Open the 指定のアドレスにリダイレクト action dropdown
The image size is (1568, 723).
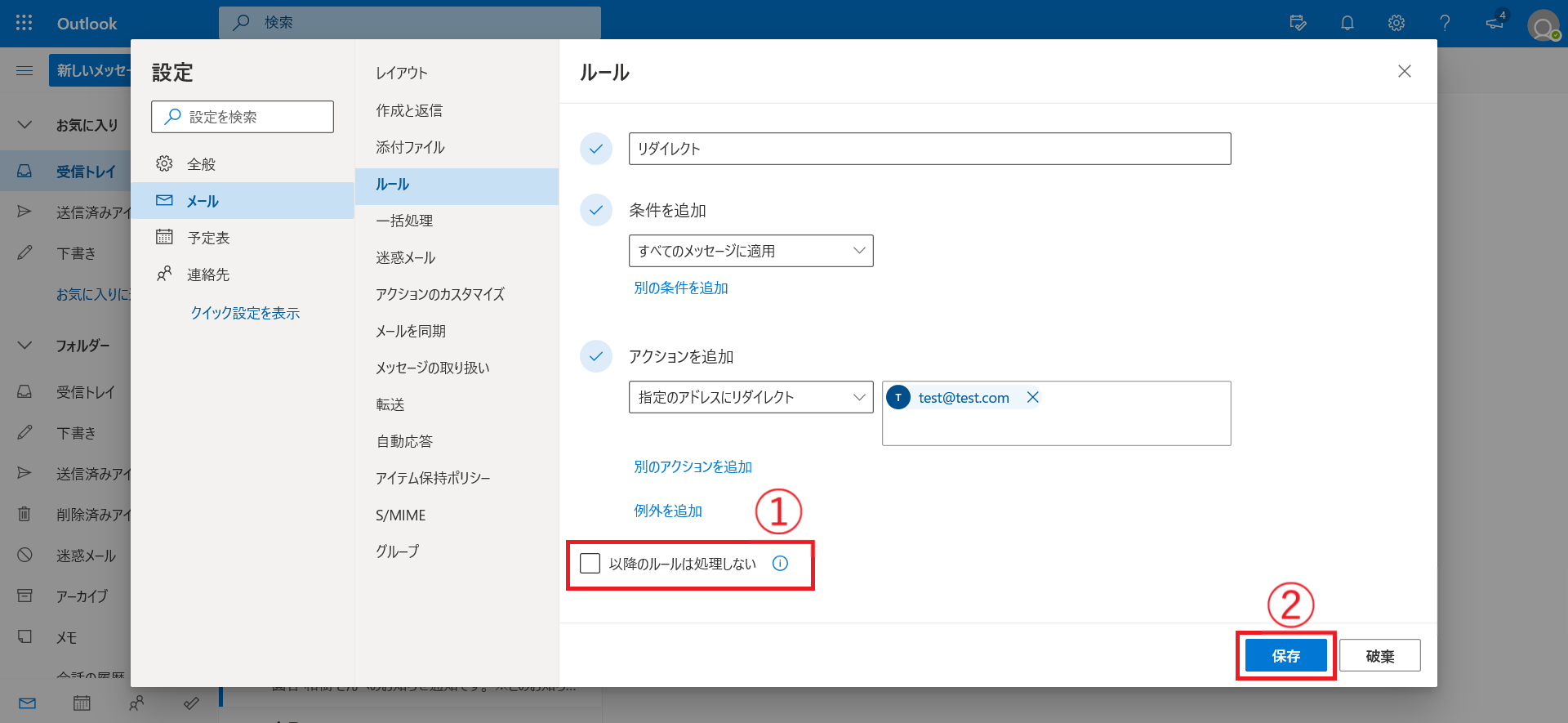pos(751,398)
